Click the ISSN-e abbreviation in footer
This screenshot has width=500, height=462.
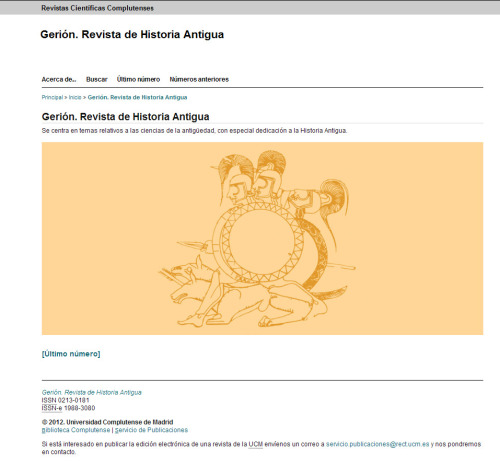pyautogui.click(x=52, y=408)
